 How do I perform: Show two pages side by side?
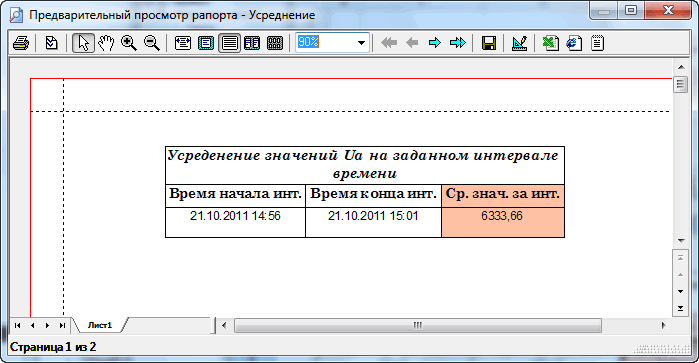252,43
